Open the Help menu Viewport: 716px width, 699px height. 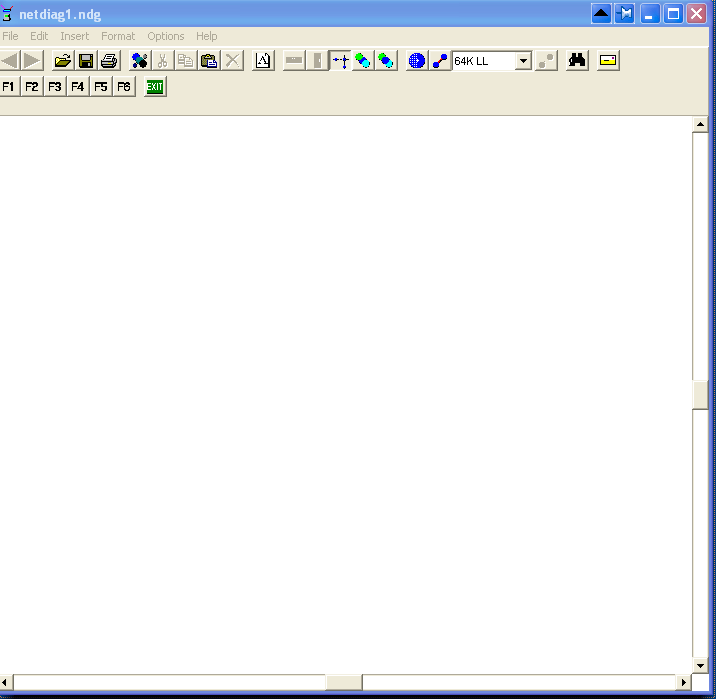click(x=207, y=36)
